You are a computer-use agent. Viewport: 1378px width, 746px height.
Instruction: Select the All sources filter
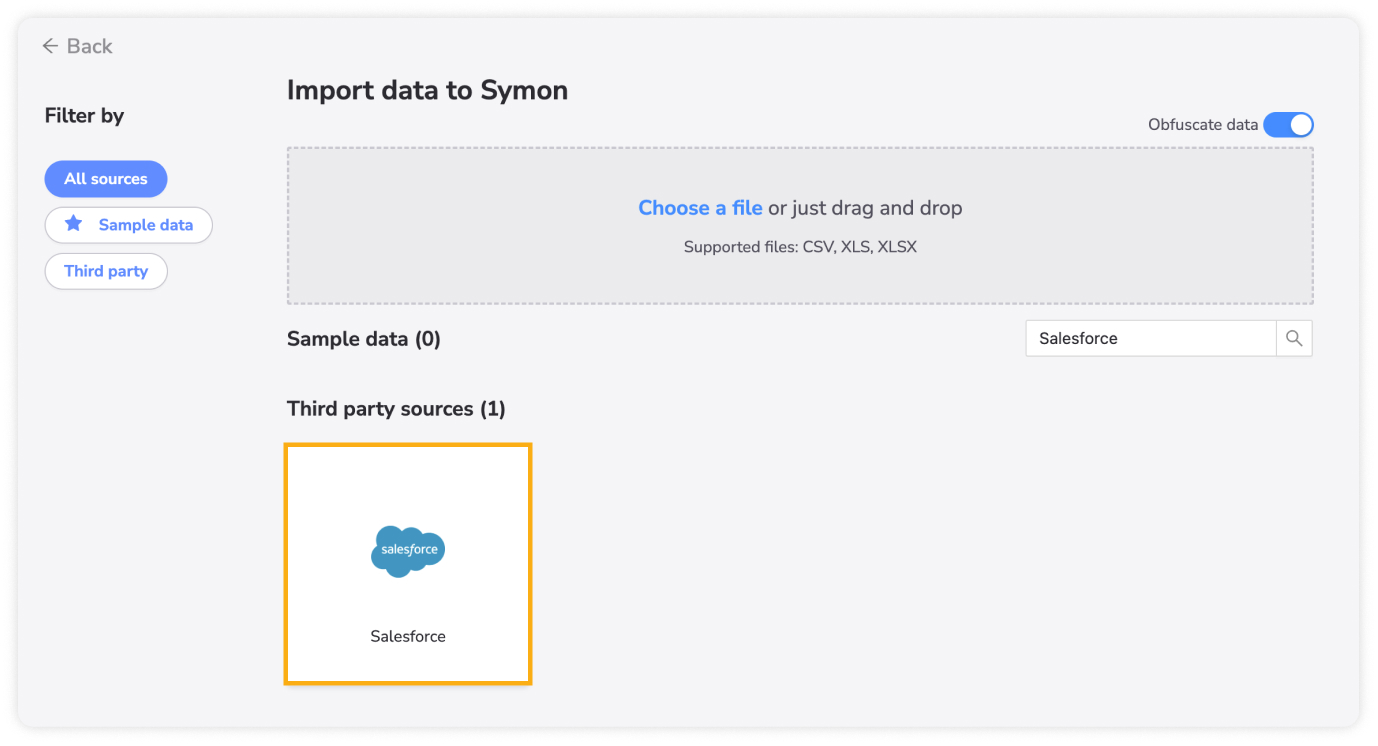[106, 179]
